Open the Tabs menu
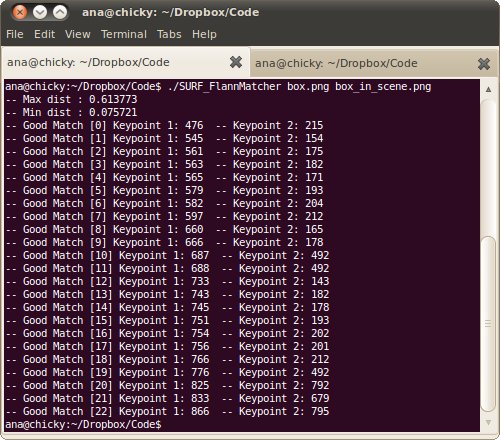The width and height of the screenshot is (500, 440). [x=169, y=34]
